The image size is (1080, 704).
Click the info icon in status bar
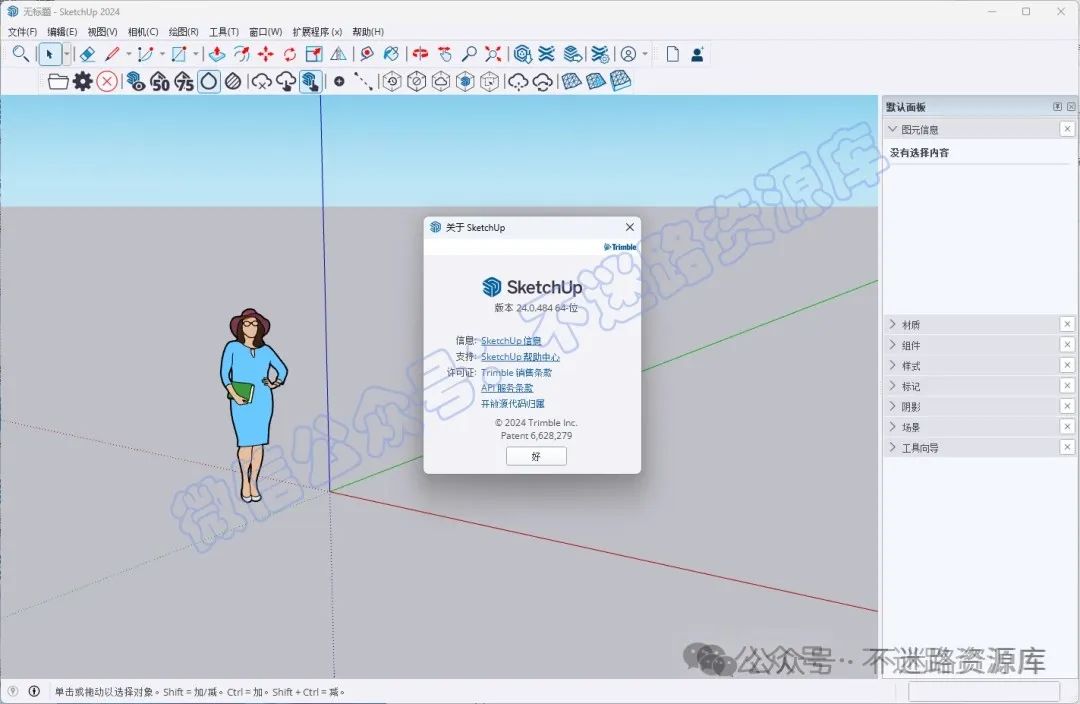click(x=34, y=691)
